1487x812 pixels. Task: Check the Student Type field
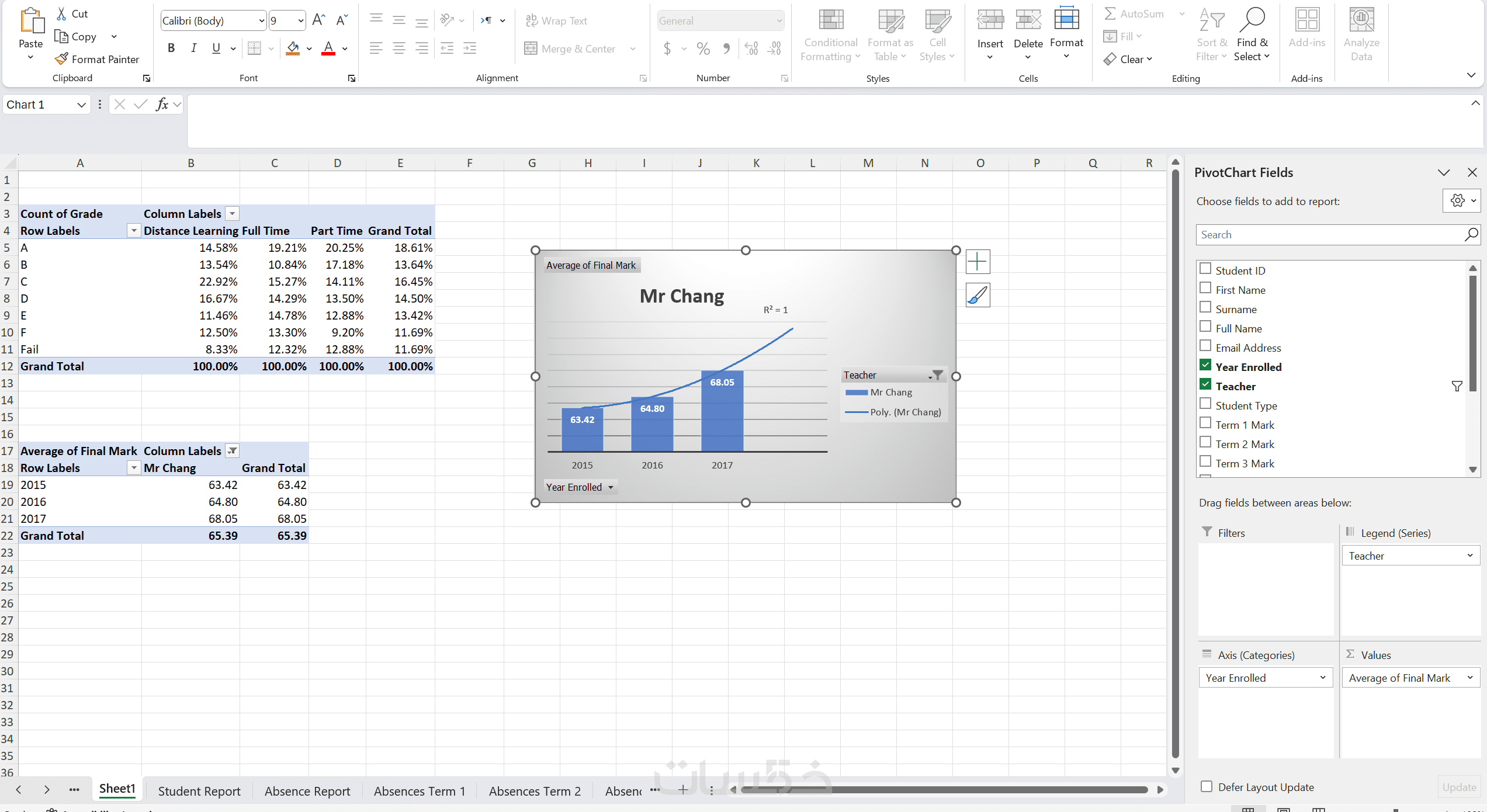(x=1205, y=404)
